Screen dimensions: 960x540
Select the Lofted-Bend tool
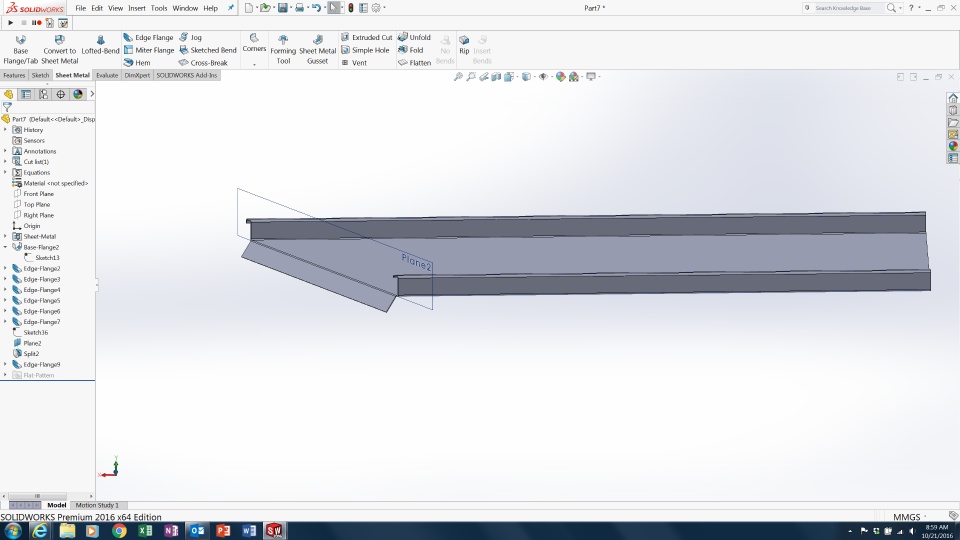[x=100, y=45]
